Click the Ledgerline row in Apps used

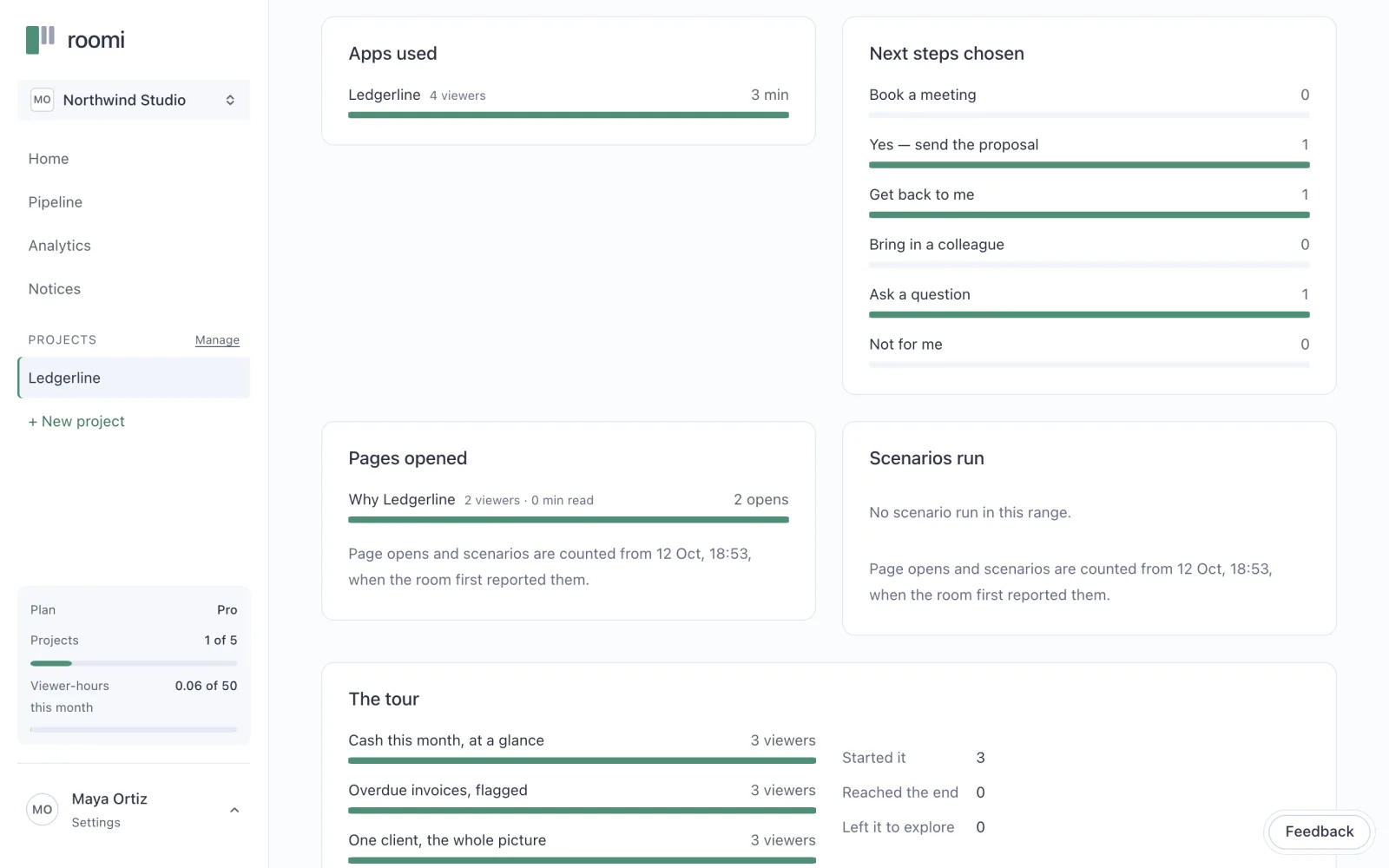pos(569,102)
